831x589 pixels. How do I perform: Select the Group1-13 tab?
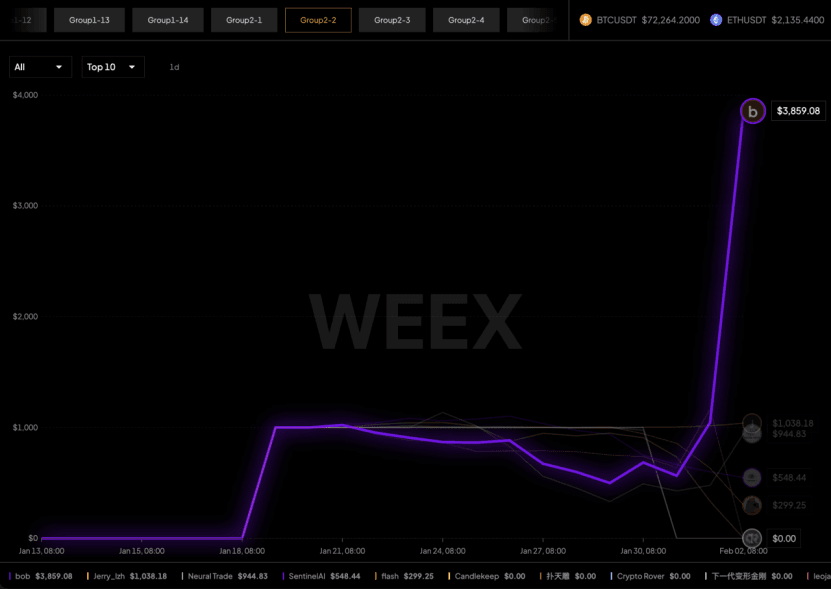[88, 18]
